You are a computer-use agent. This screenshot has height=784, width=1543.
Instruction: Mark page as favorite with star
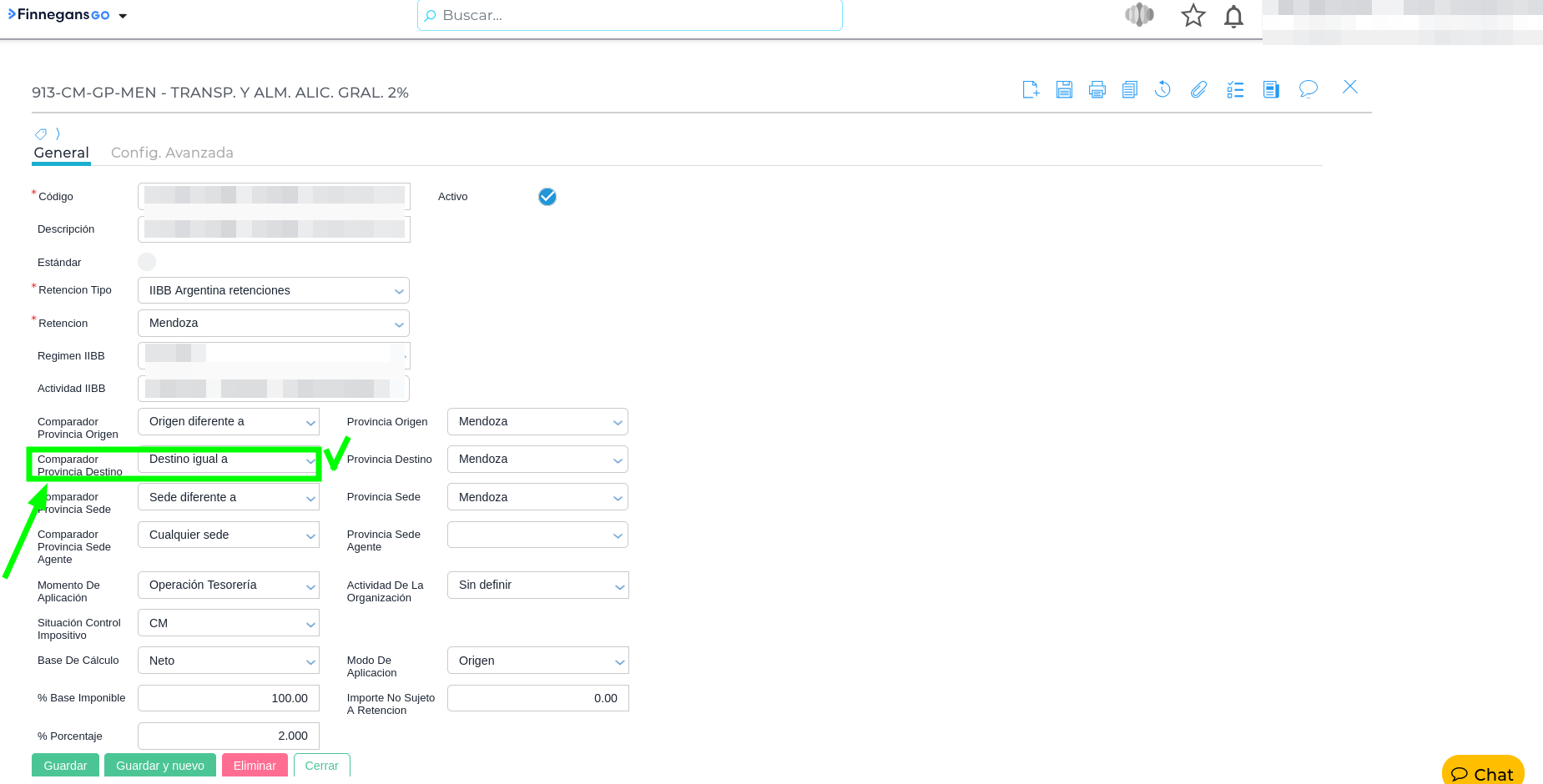(x=1193, y=16)
